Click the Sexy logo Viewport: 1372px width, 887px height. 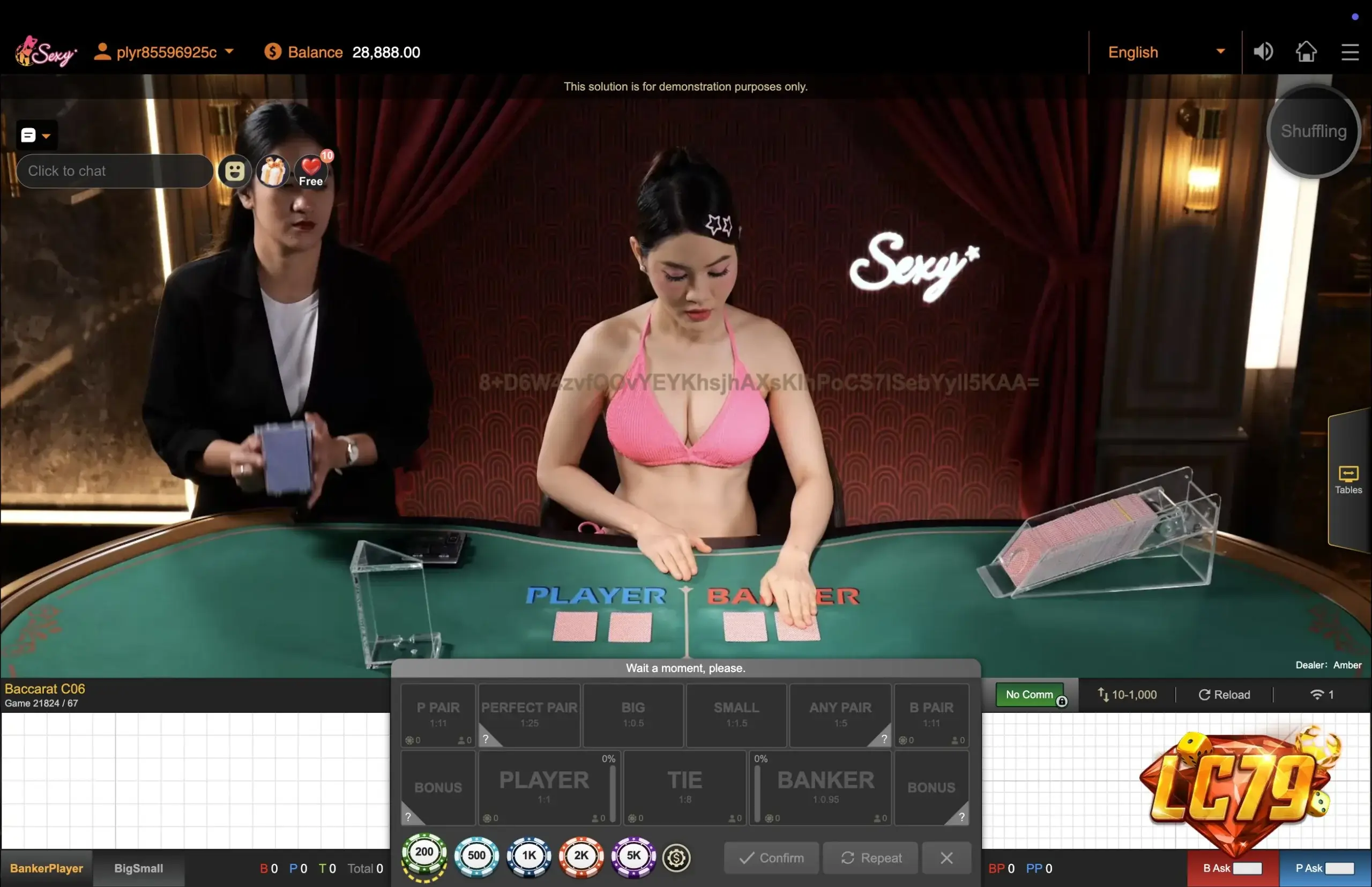46,52
